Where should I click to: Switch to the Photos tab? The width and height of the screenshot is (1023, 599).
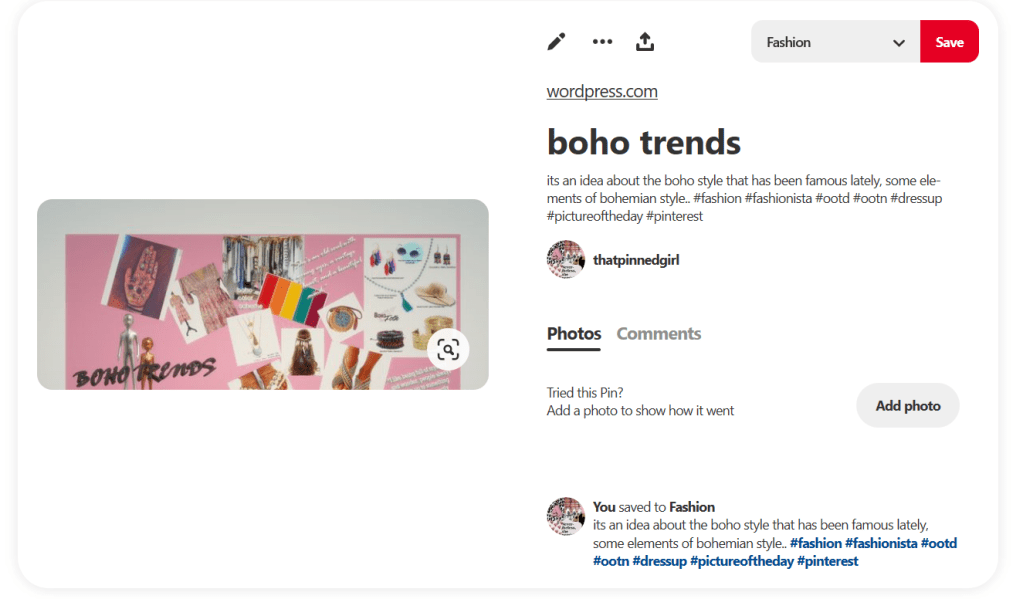point(574,334)
